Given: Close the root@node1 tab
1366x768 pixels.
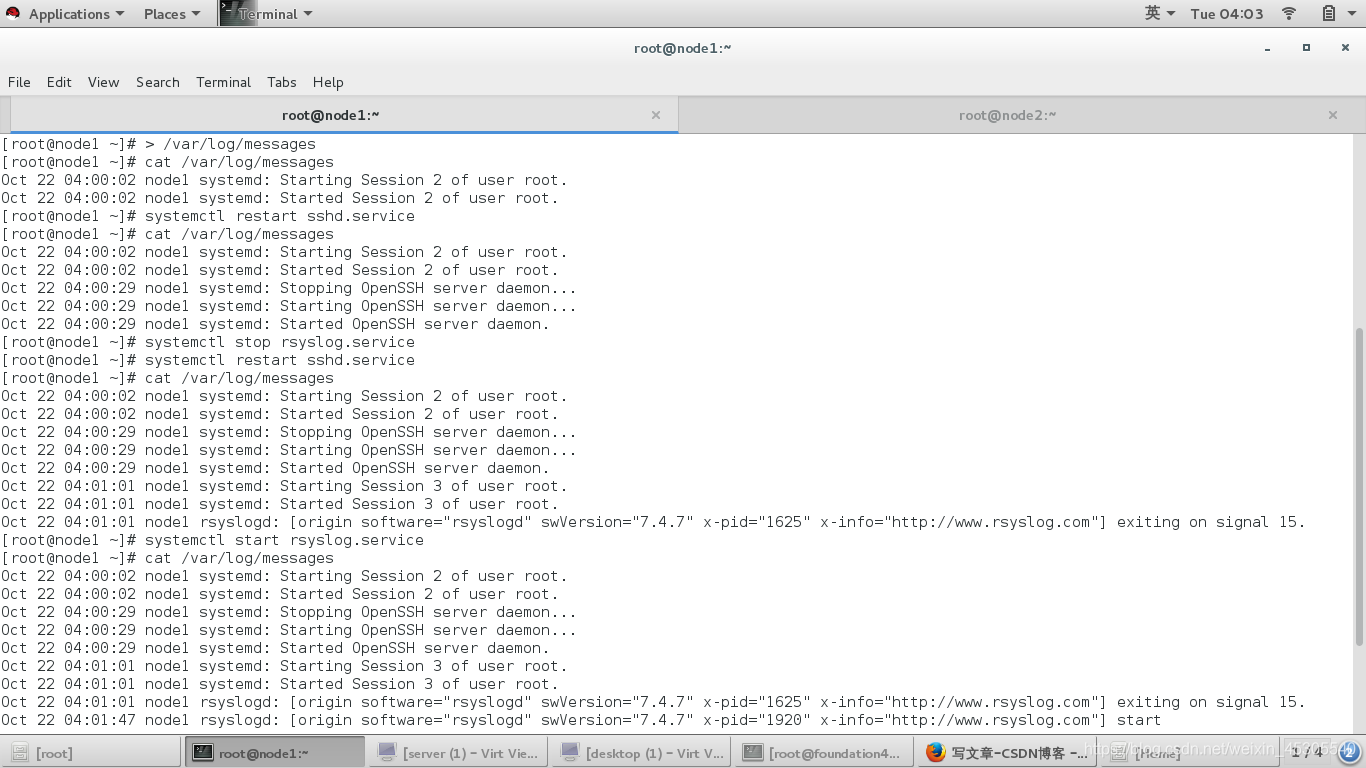Looking at the screenshot, I should [656, 115].
